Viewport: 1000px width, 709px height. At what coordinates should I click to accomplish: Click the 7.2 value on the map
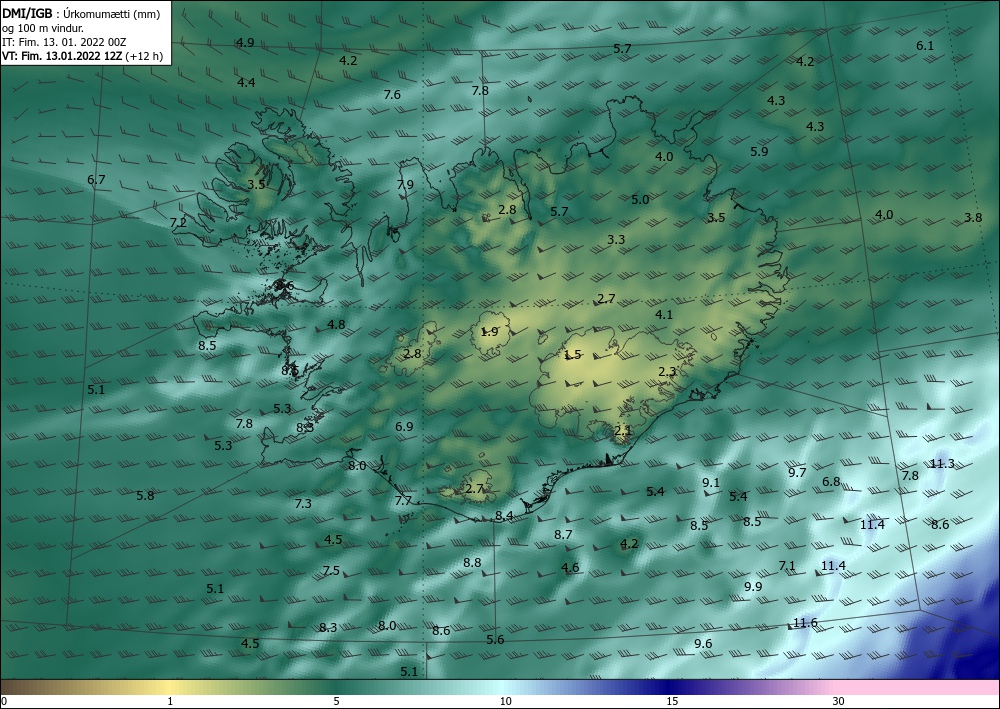pos(178,223)
